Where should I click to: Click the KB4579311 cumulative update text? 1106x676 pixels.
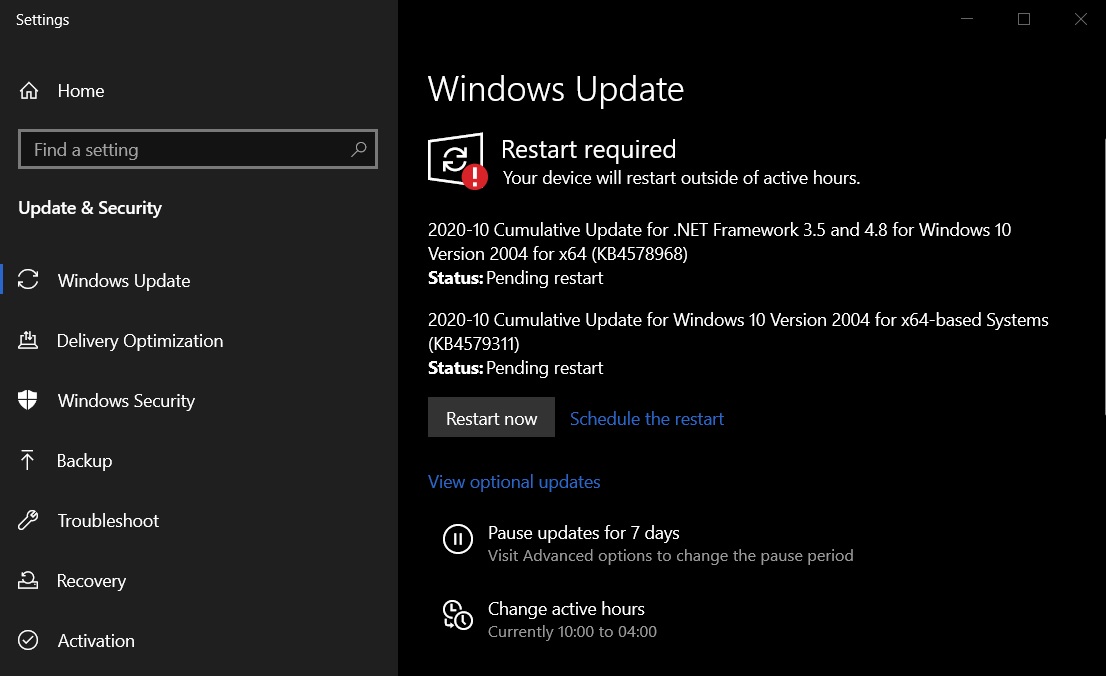click(739, 331)
